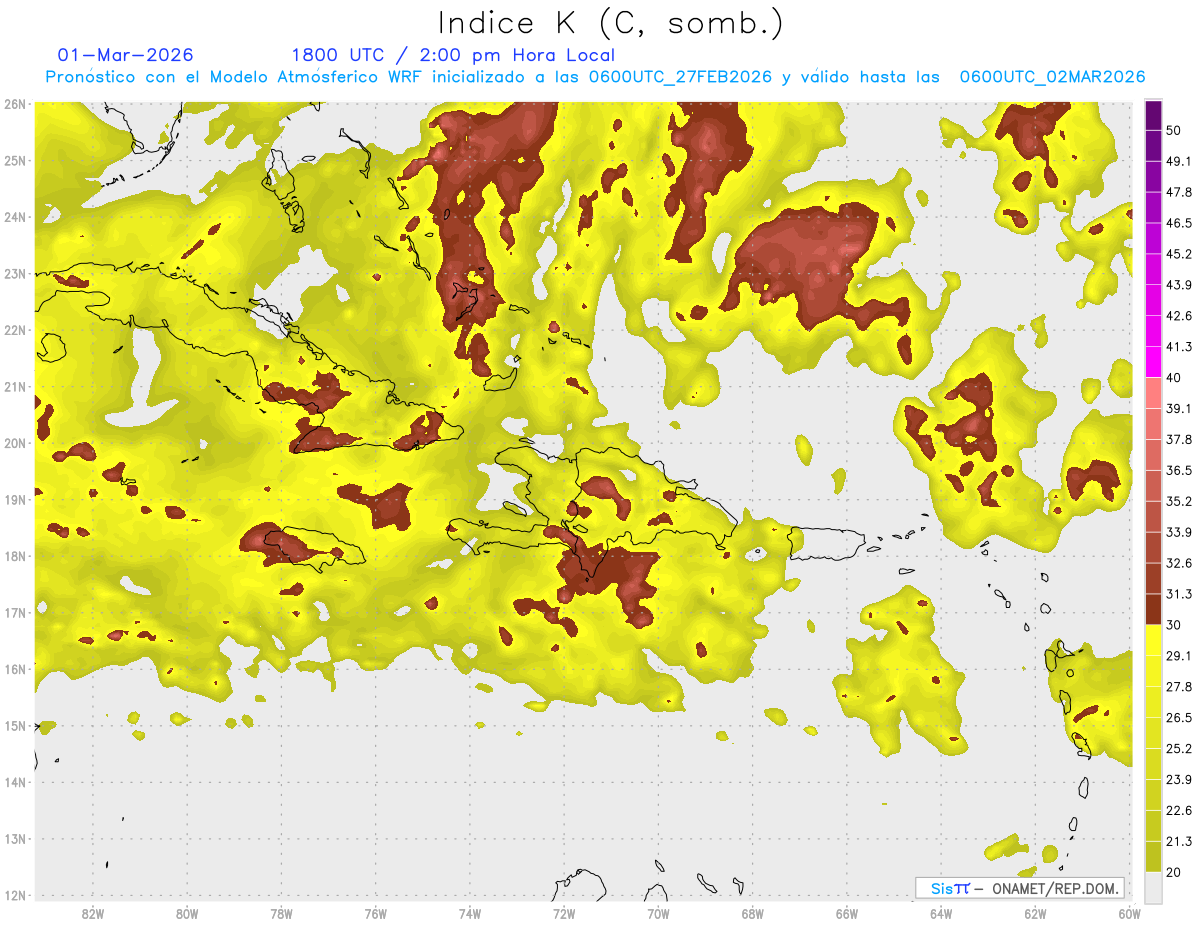The height and width of the screenshot is (927, 1200).
Task: Click the latitude label '14N'
Action: coord(15,782)
